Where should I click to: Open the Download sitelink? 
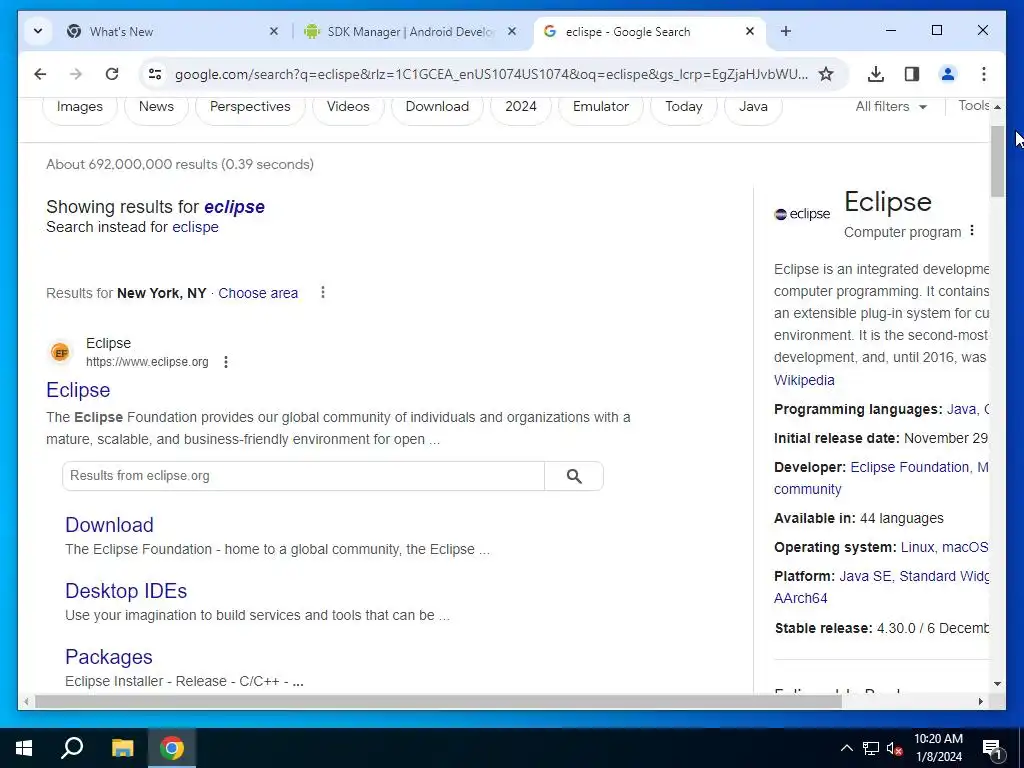pyautogui.click(x=109, y=525)
